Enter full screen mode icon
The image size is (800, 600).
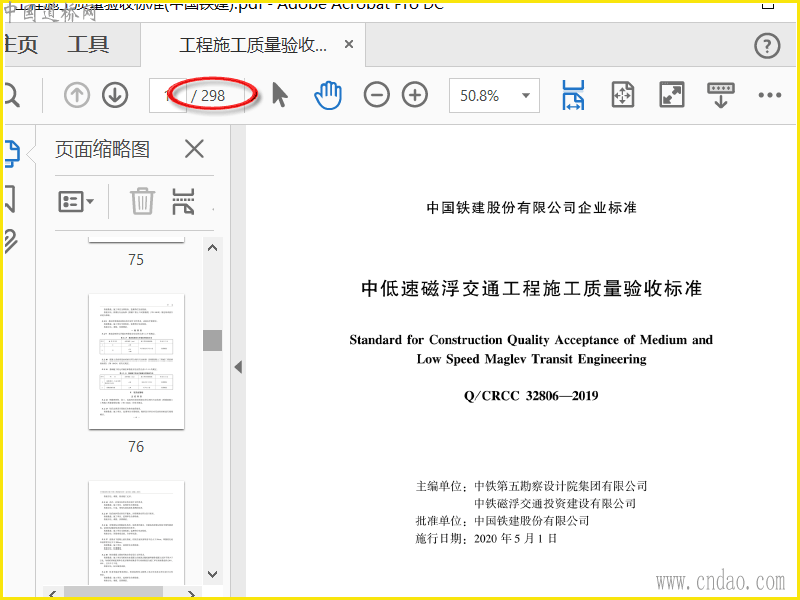point(671,95)
